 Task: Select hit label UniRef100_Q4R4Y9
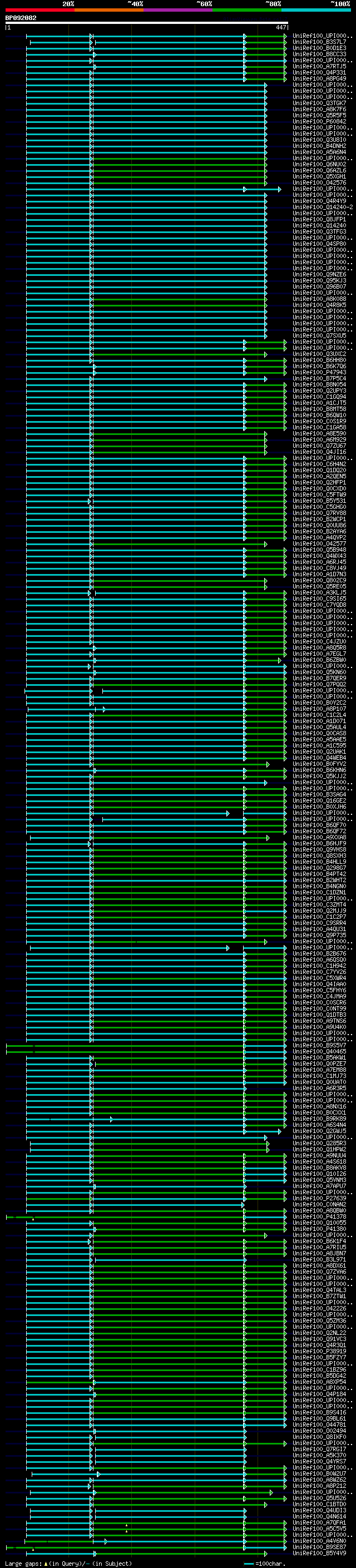point(319,201)
